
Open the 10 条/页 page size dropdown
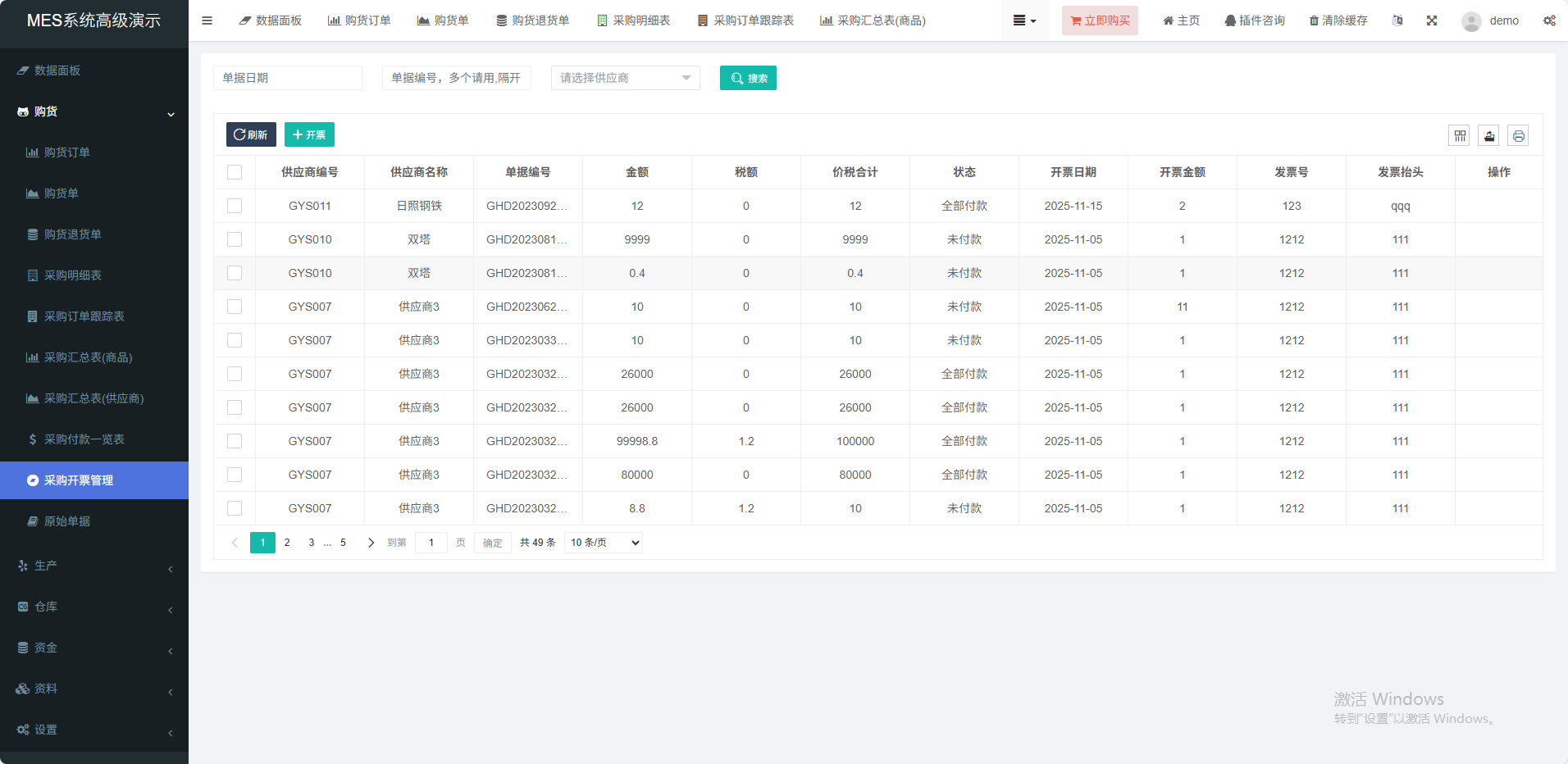click(x=604, y=543)
